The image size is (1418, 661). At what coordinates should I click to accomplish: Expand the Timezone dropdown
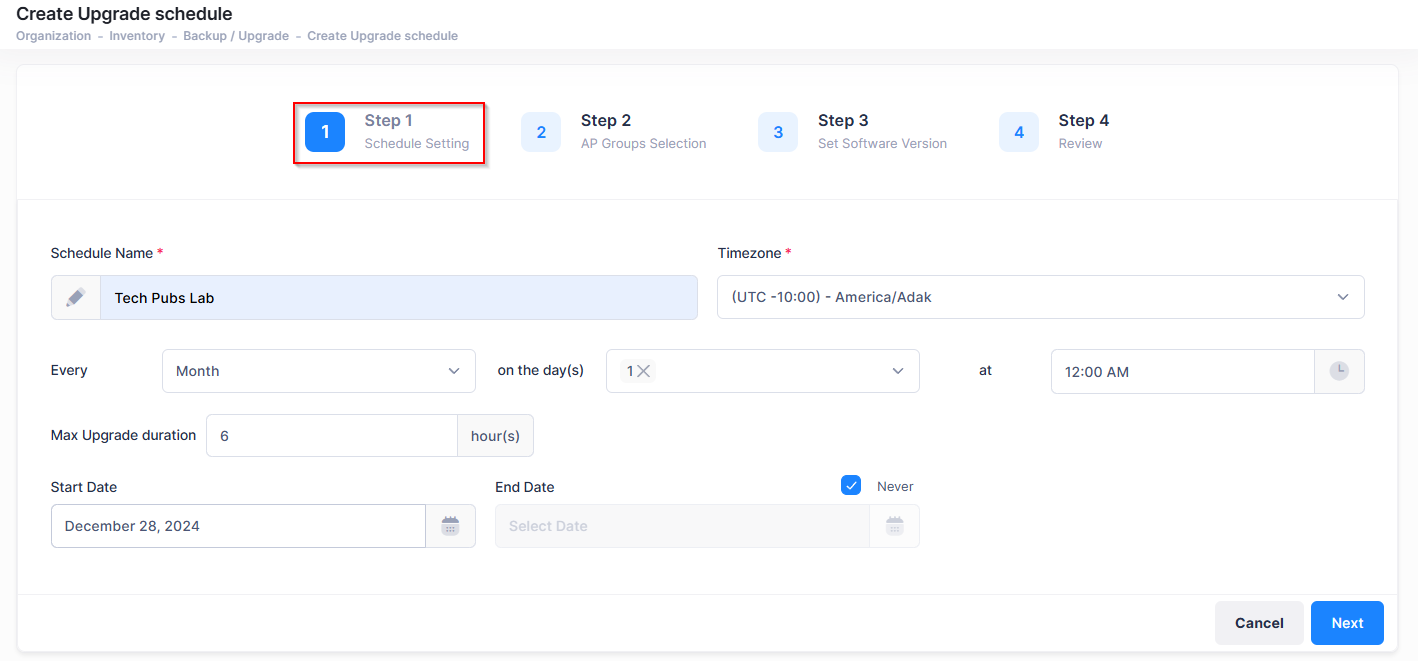(x=1040, y=297)
